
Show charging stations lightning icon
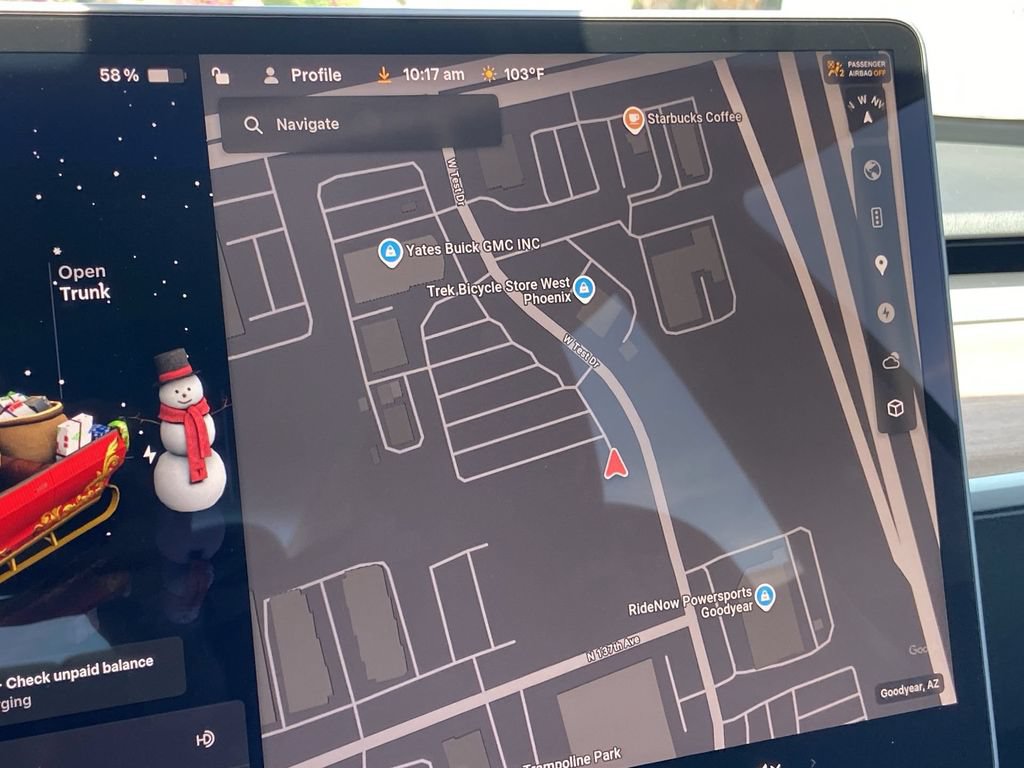pyautogui.click(x=886, y=313)
